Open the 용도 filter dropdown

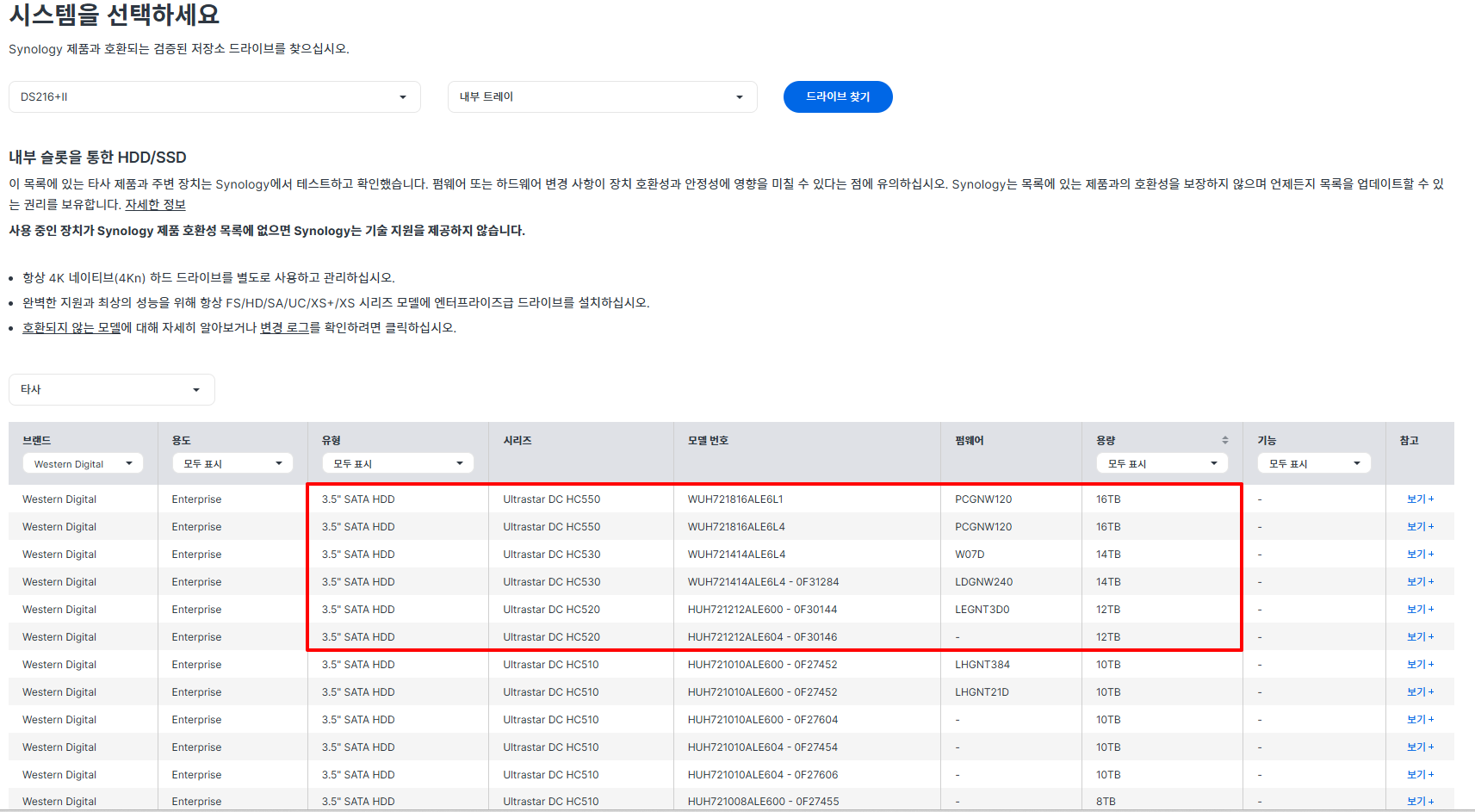[x=232, y=463]
